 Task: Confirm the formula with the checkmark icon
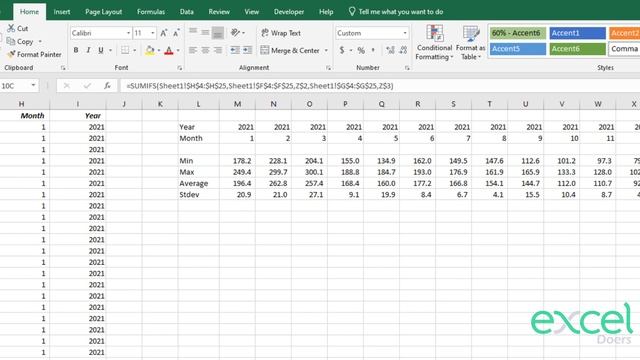(87, 86)
